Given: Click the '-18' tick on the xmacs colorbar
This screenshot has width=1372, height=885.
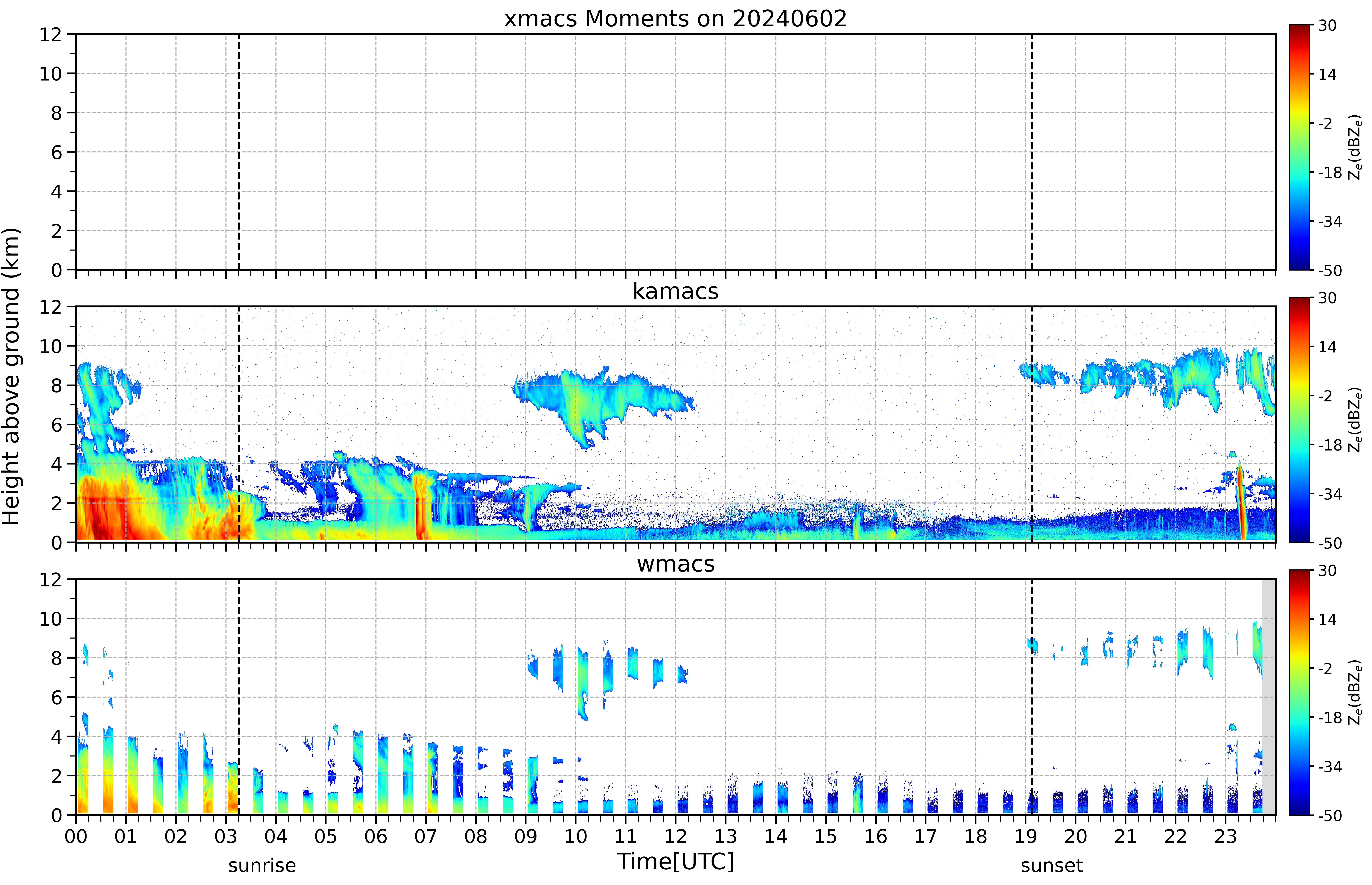Looking at the screenshot, I should [1330, 172].
